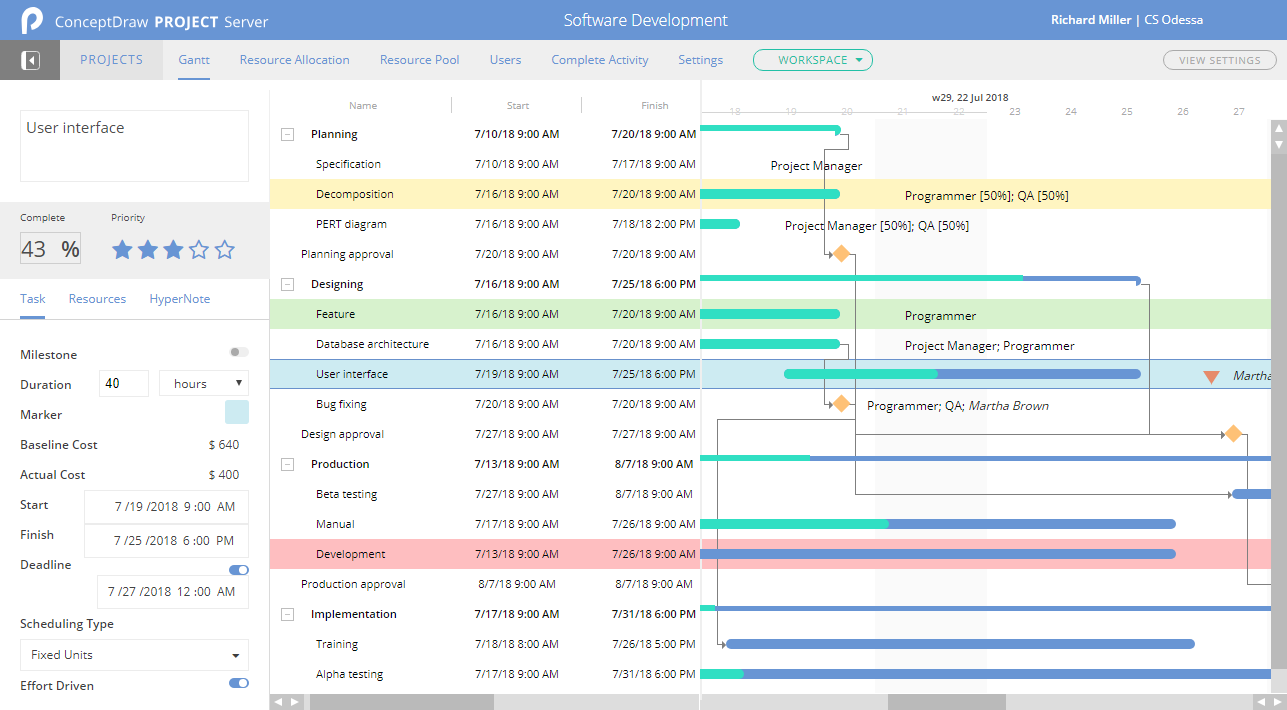This screenshot has height=710, width=1287.
Task: Open the WORKSPACE dropdown
Action: click(813, 60)
